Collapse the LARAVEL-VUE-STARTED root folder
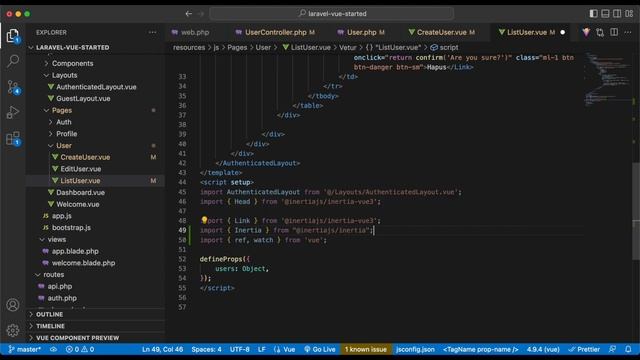This screenshot has width=640, height=360. [x=72, y=47]
